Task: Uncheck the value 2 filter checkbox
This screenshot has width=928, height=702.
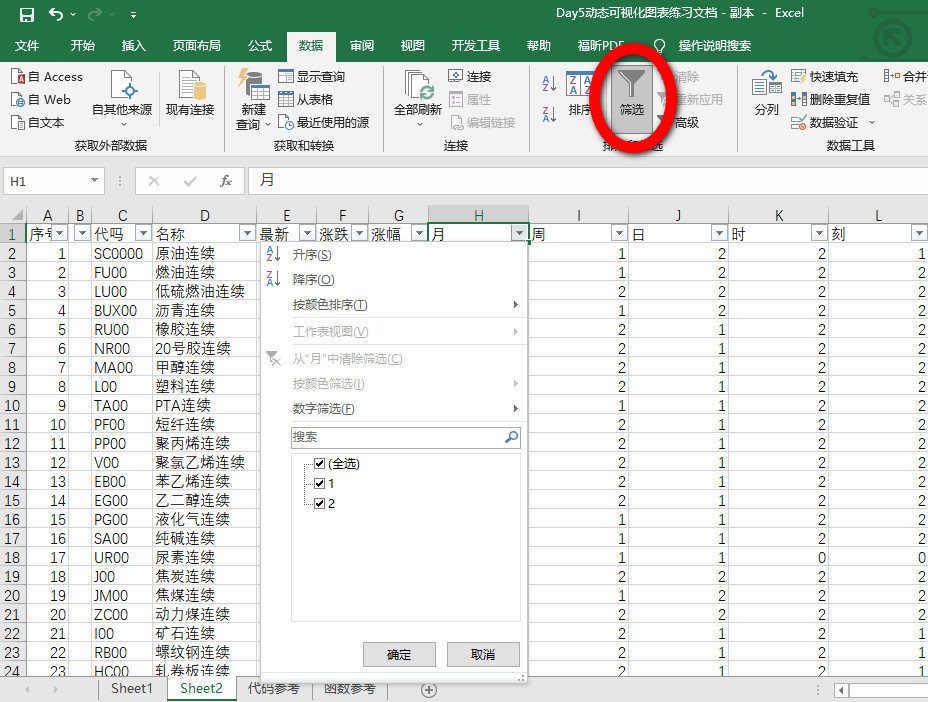Action: [x=320, y=503]
